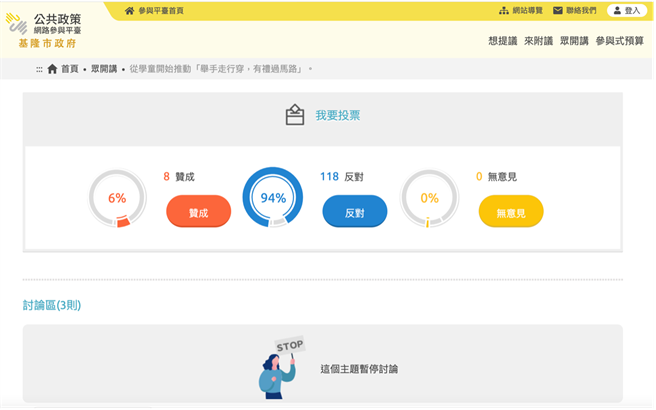The height and width of the screenshot is (410, 656).
Task: Click the 0% no-opinion progress circle
Action: tap(429, 198)
